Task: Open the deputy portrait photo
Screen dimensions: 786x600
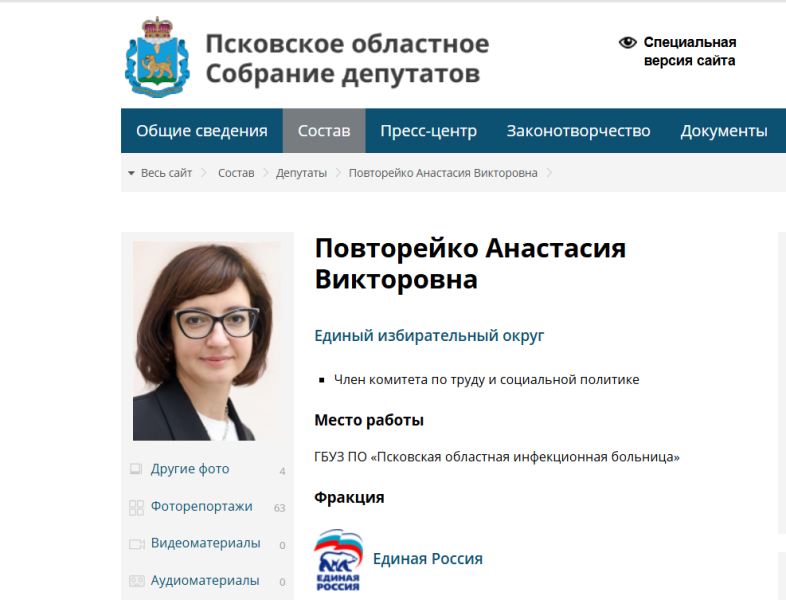Action: [x=207, y=341]
